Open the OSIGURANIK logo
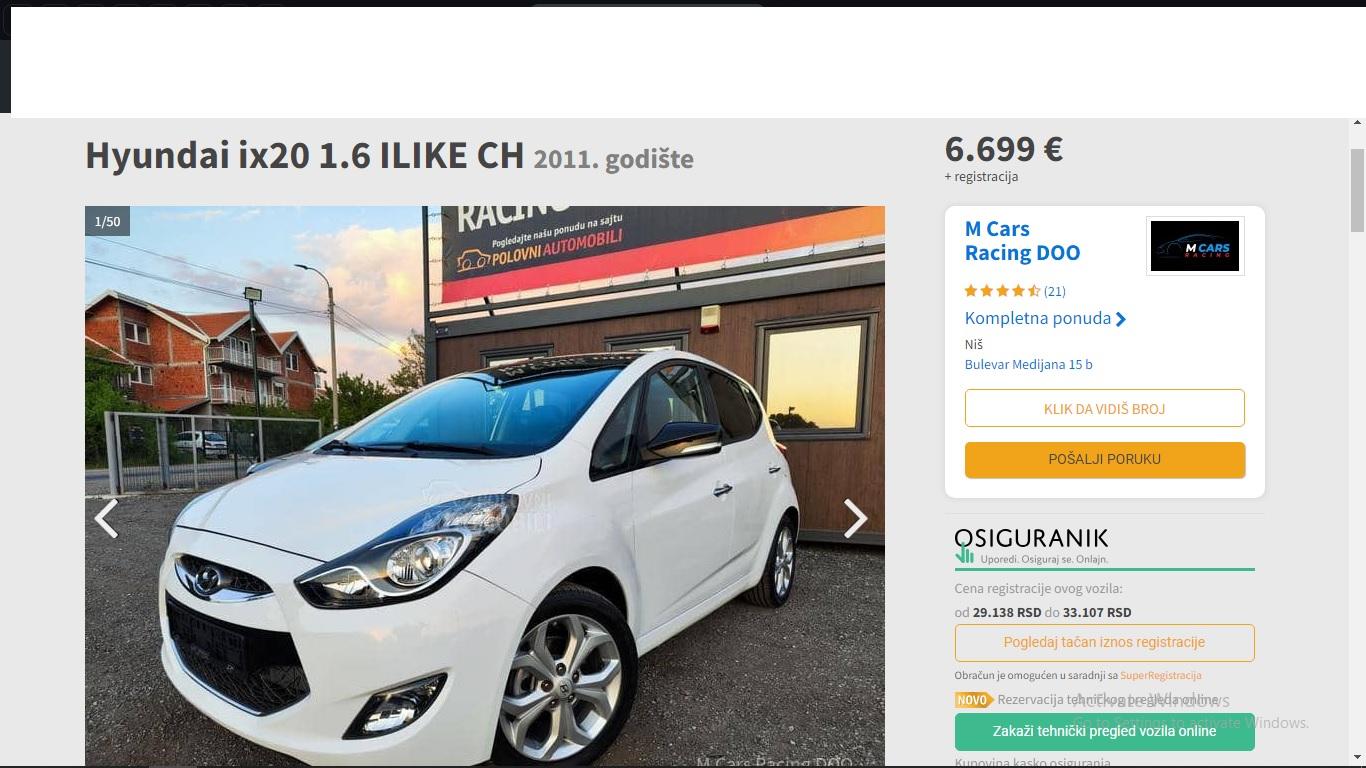Image resolution: width=1366 pixels, height=768 pixels. [1032, 546]
